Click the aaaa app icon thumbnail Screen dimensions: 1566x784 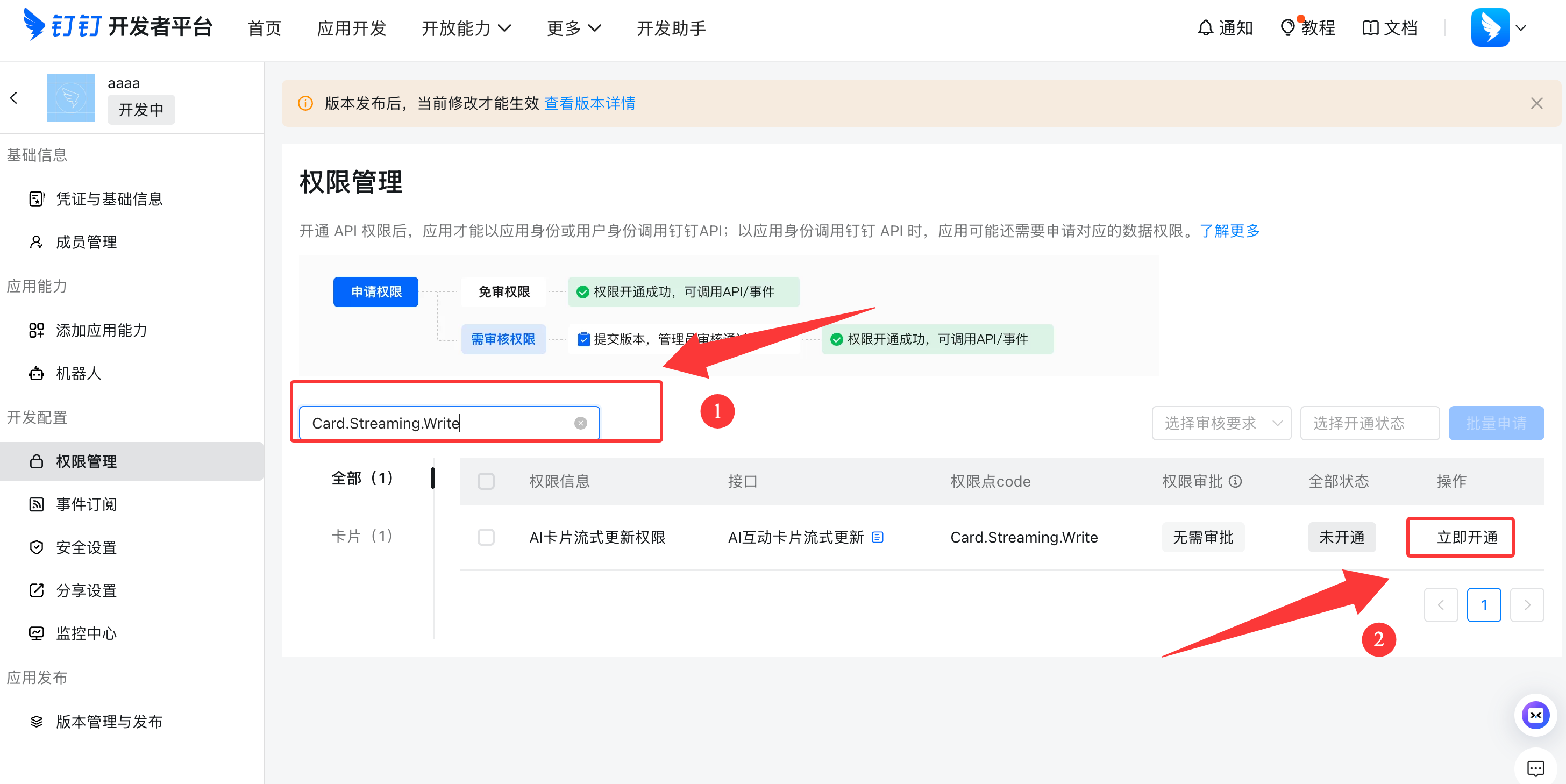(70, 98)
